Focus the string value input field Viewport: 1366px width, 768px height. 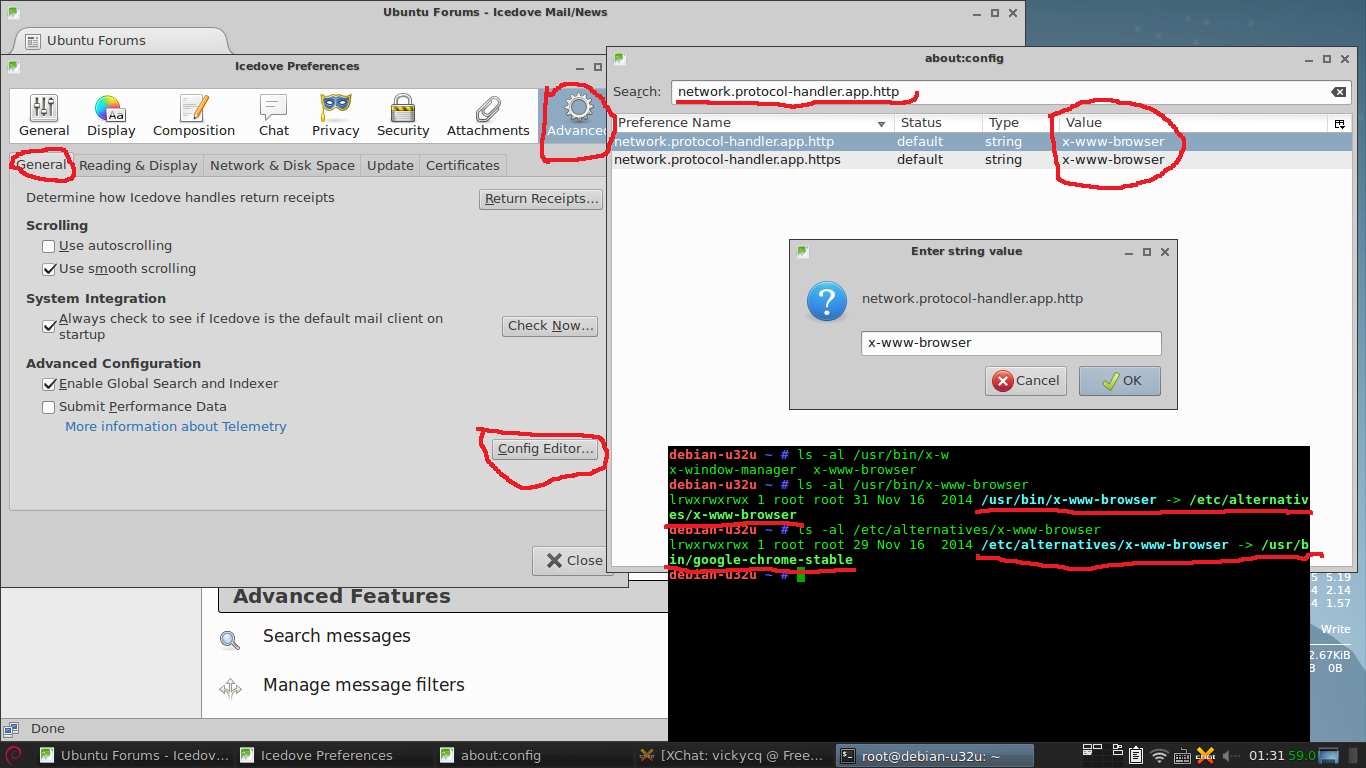[x=1011, y=343]
